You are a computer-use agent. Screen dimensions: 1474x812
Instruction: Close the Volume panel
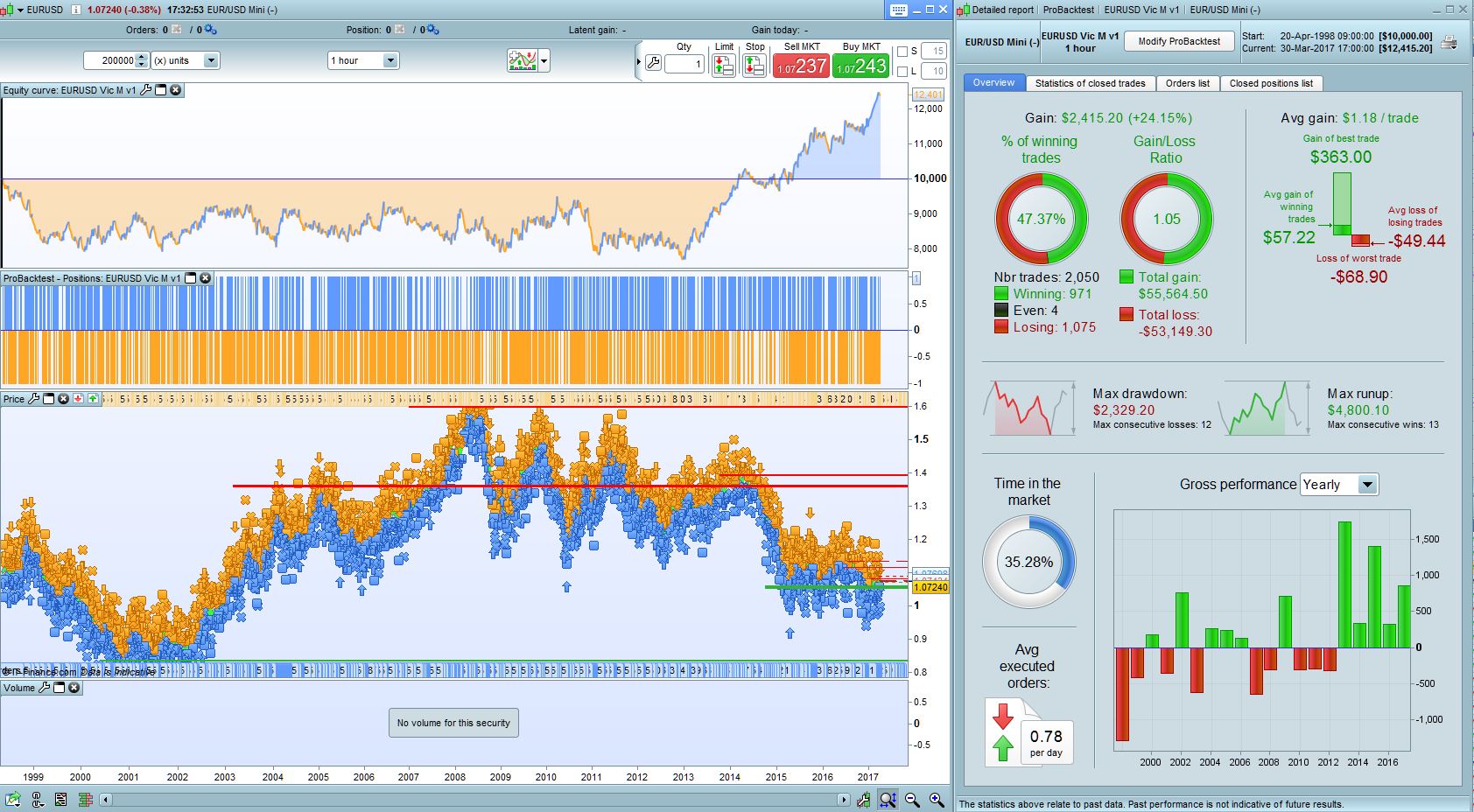pos(74,688)
